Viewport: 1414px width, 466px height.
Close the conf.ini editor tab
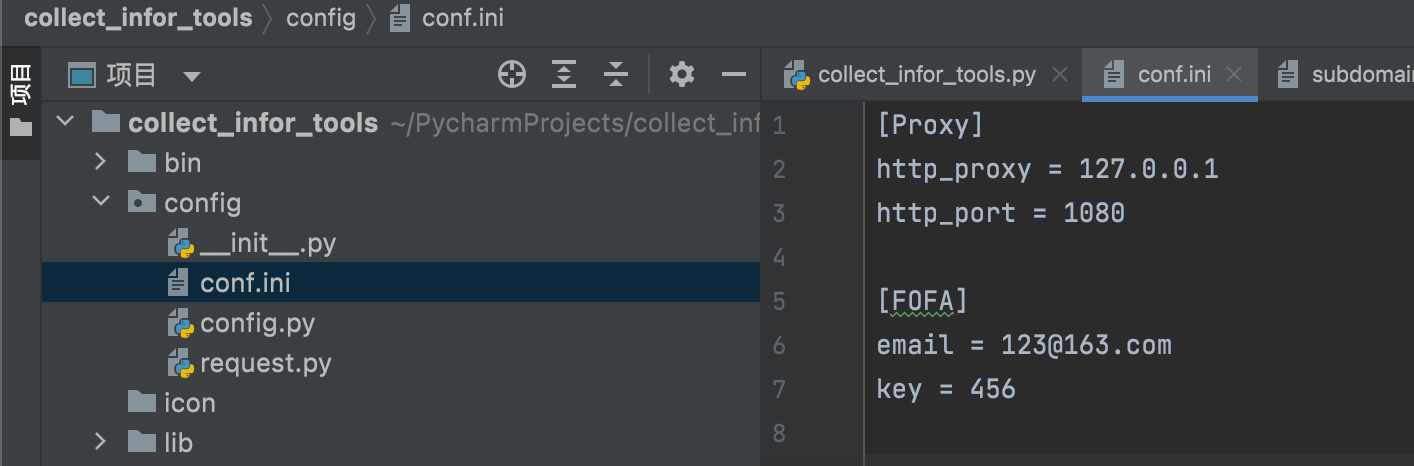[1234, 74]
